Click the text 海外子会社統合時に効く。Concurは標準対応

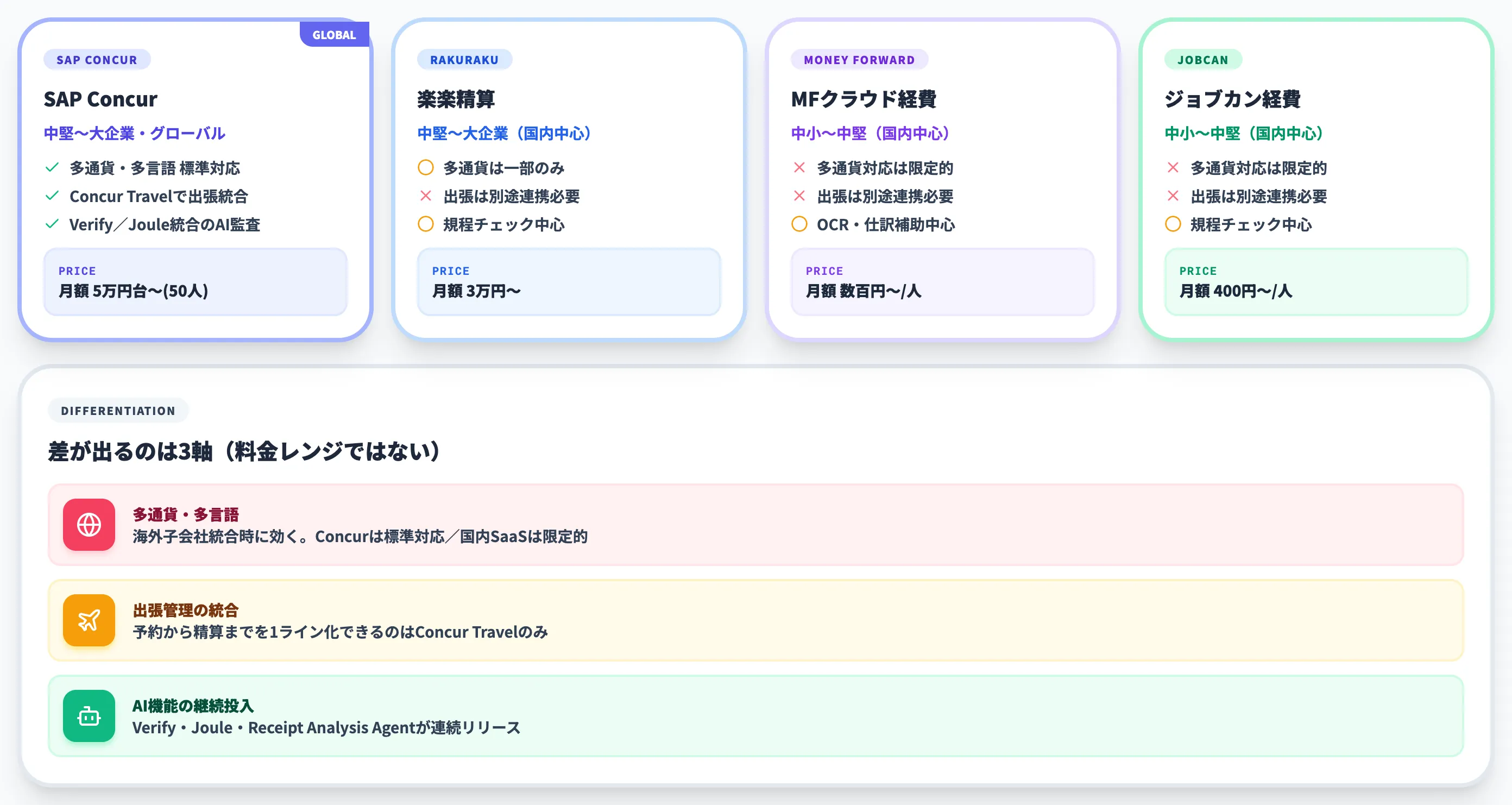288,536
